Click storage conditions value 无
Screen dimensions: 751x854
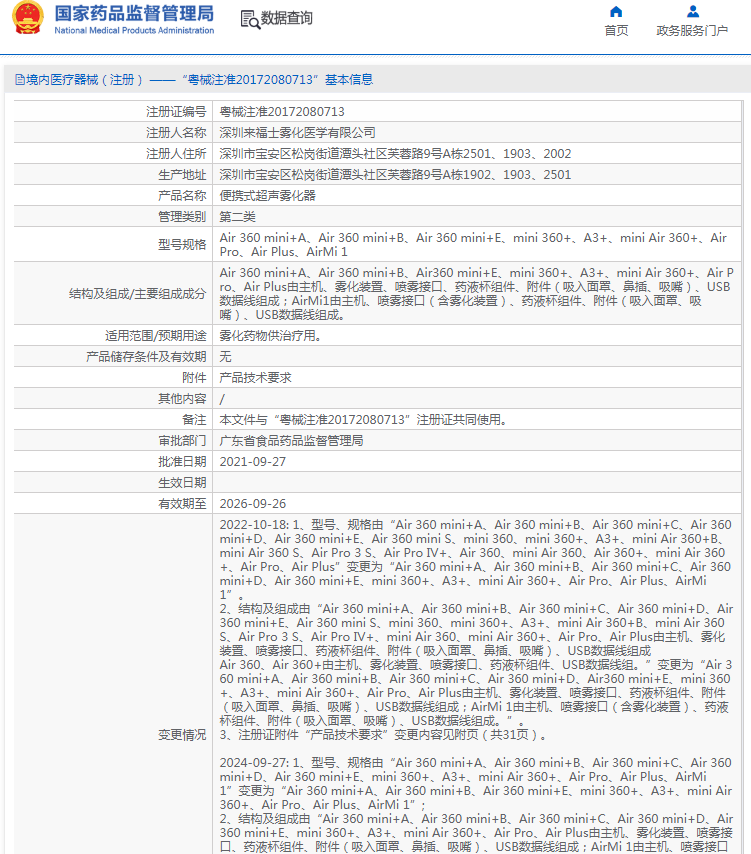pyautogui.click(x=225, y=357)
